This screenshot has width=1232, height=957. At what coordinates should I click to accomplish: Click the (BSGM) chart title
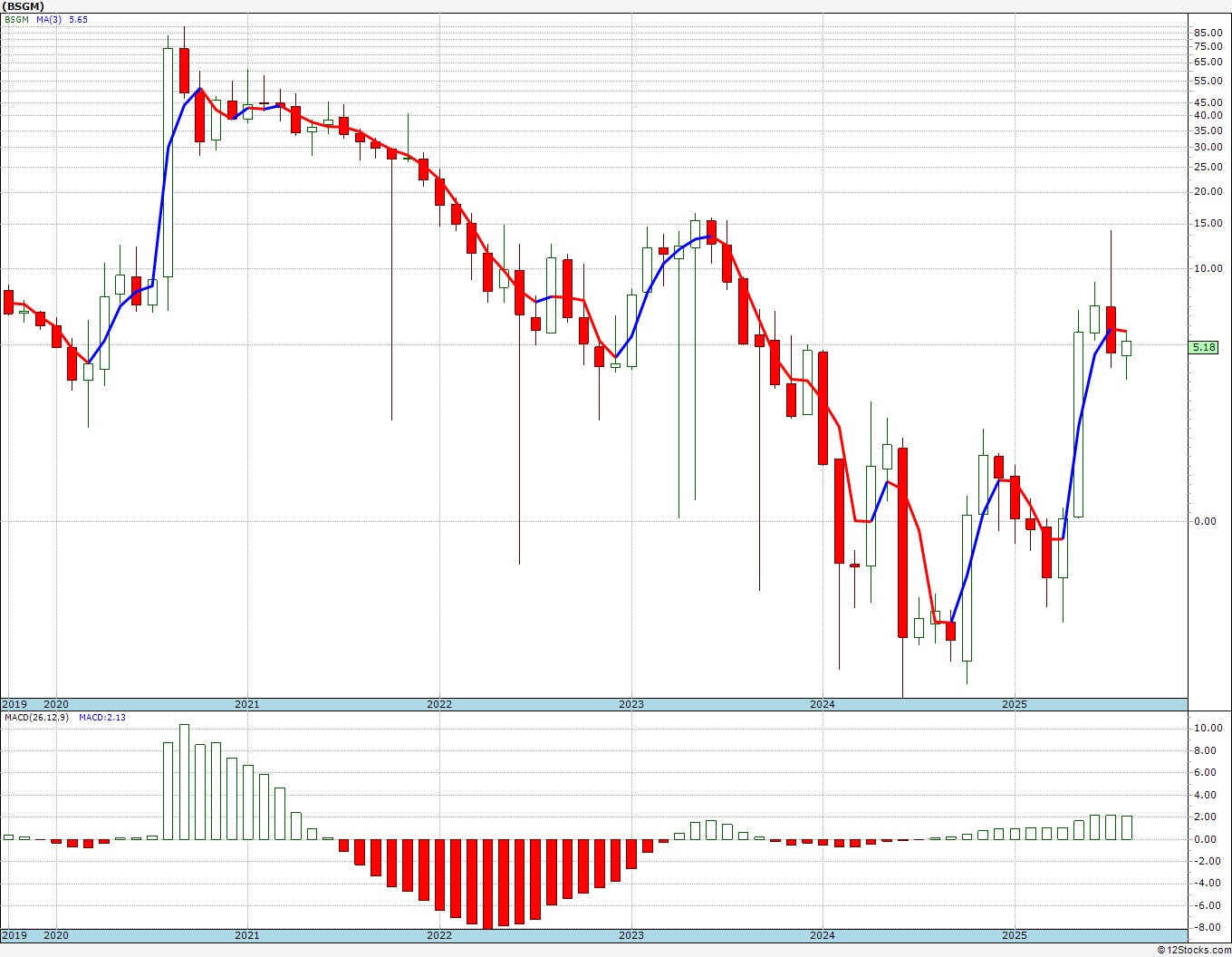tap(24, 6)
